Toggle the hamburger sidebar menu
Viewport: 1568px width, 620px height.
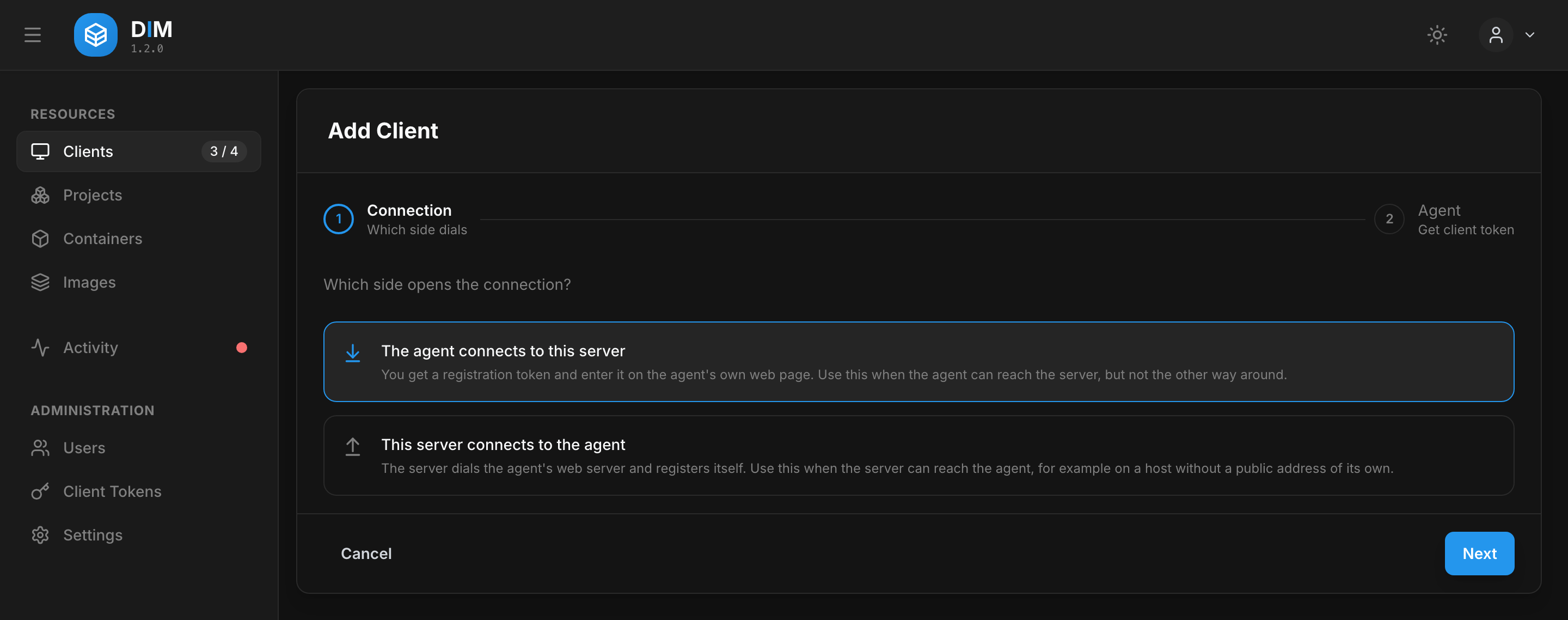click(33, 35)
